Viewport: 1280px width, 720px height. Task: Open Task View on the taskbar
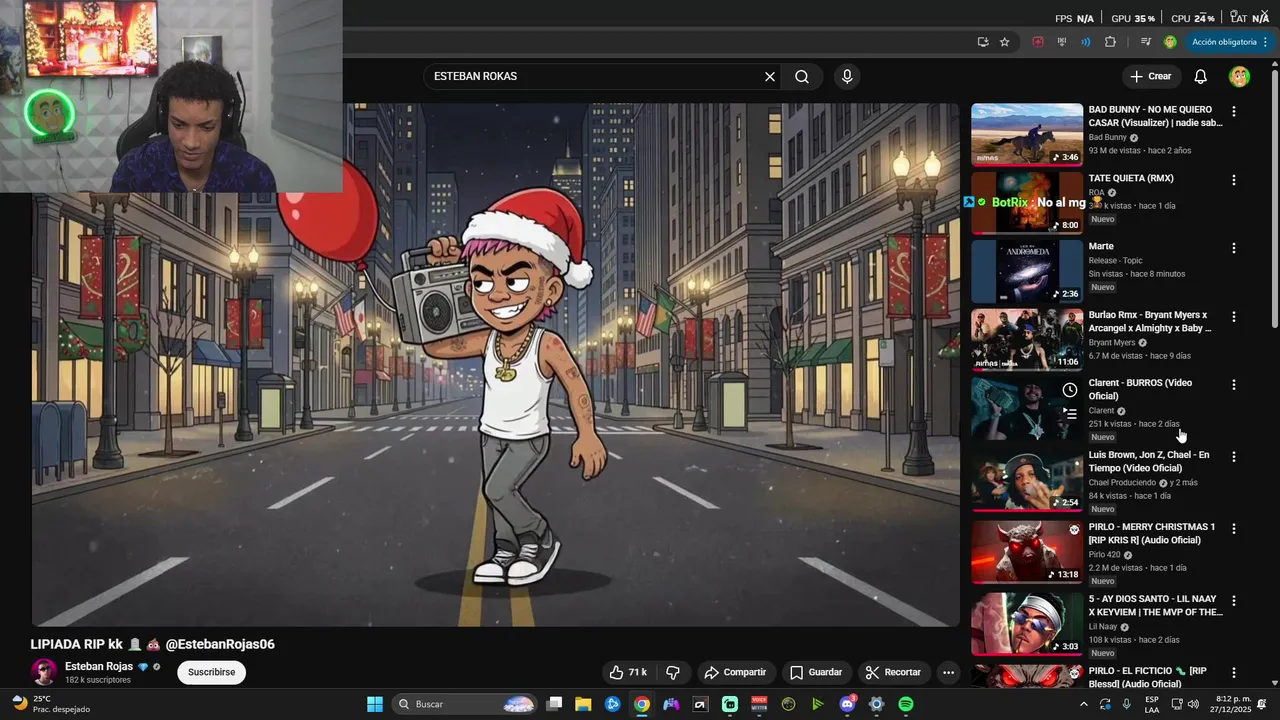click(x=554, y=704)
